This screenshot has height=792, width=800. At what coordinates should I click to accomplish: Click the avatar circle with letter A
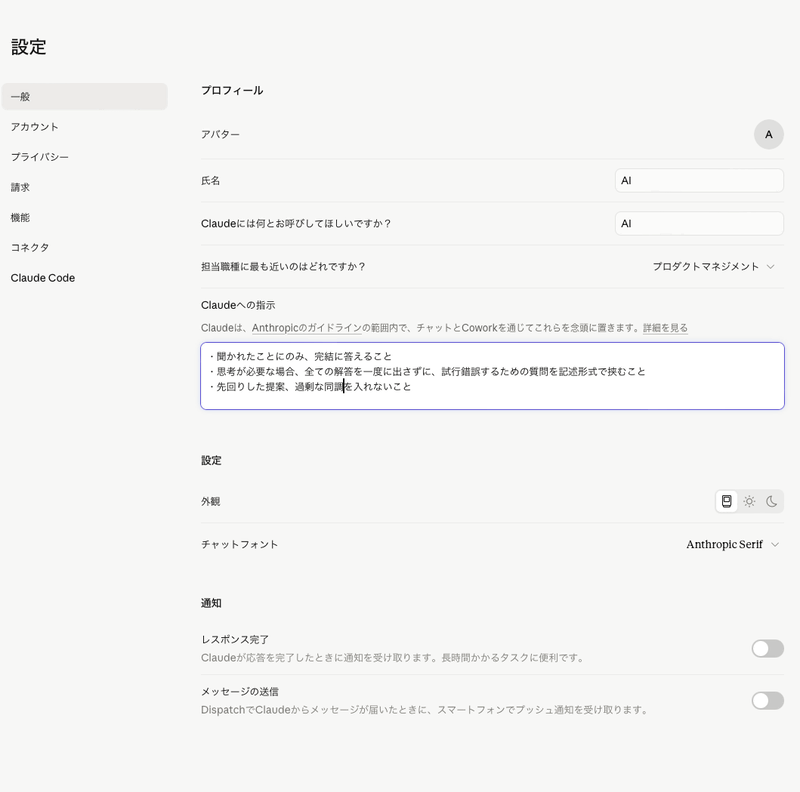[x=768, y=134]
